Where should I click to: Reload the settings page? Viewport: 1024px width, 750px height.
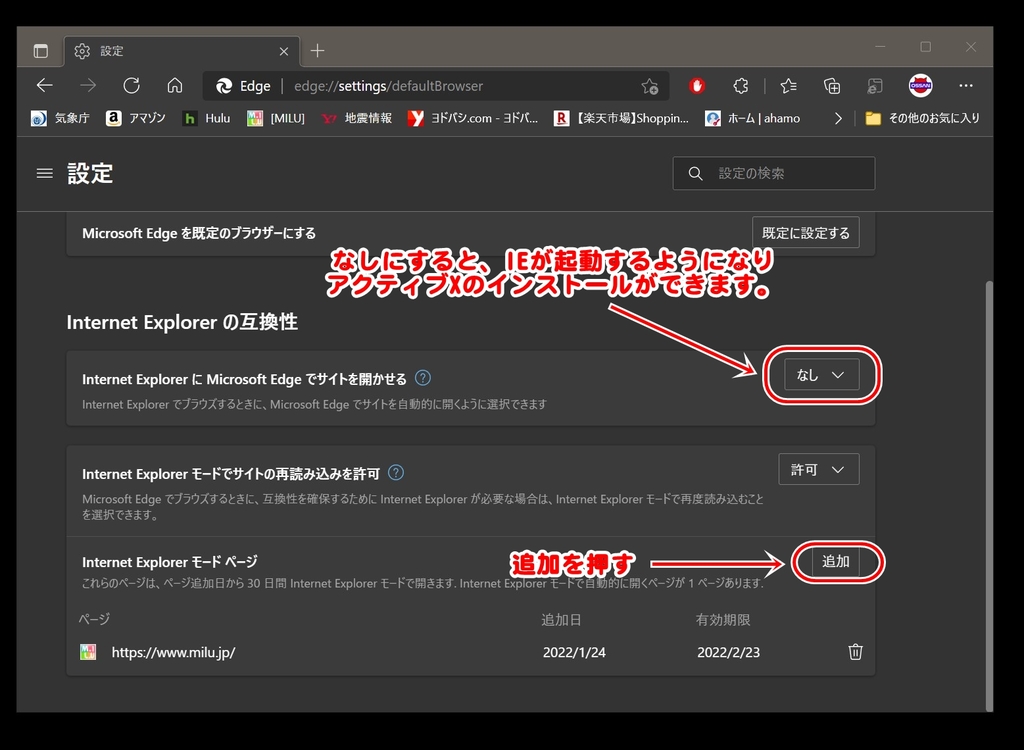(131, 86)
